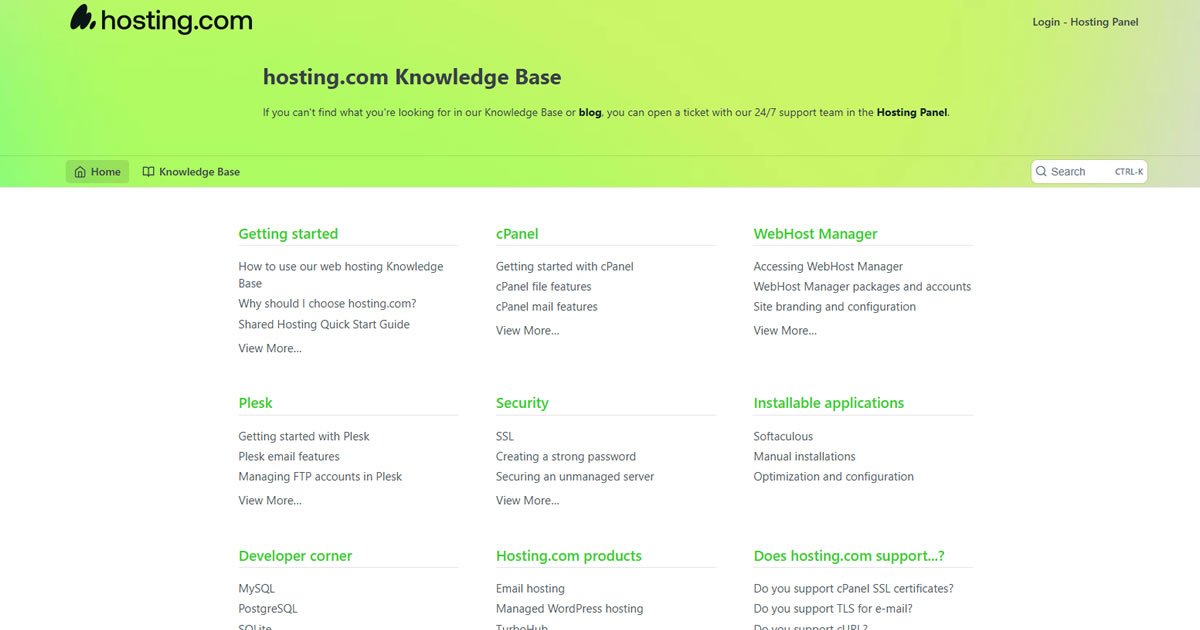Click the Knowledge Base book icon
1200x630 pixels.
148,172
